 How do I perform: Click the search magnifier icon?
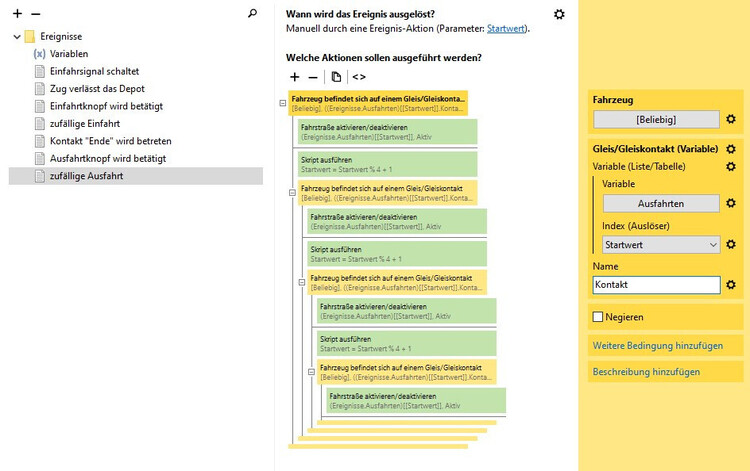click(x=252, y=14)
